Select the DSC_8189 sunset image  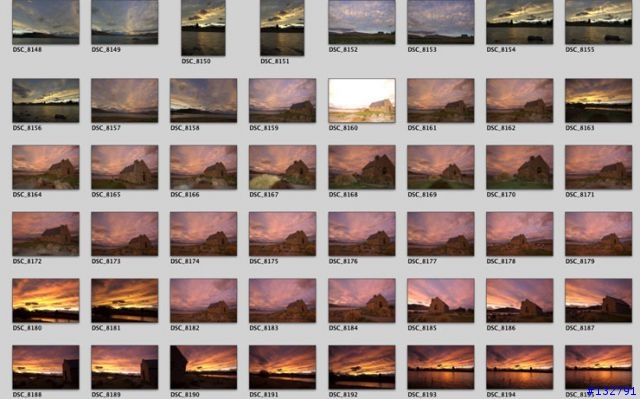[x=124, y=367]
